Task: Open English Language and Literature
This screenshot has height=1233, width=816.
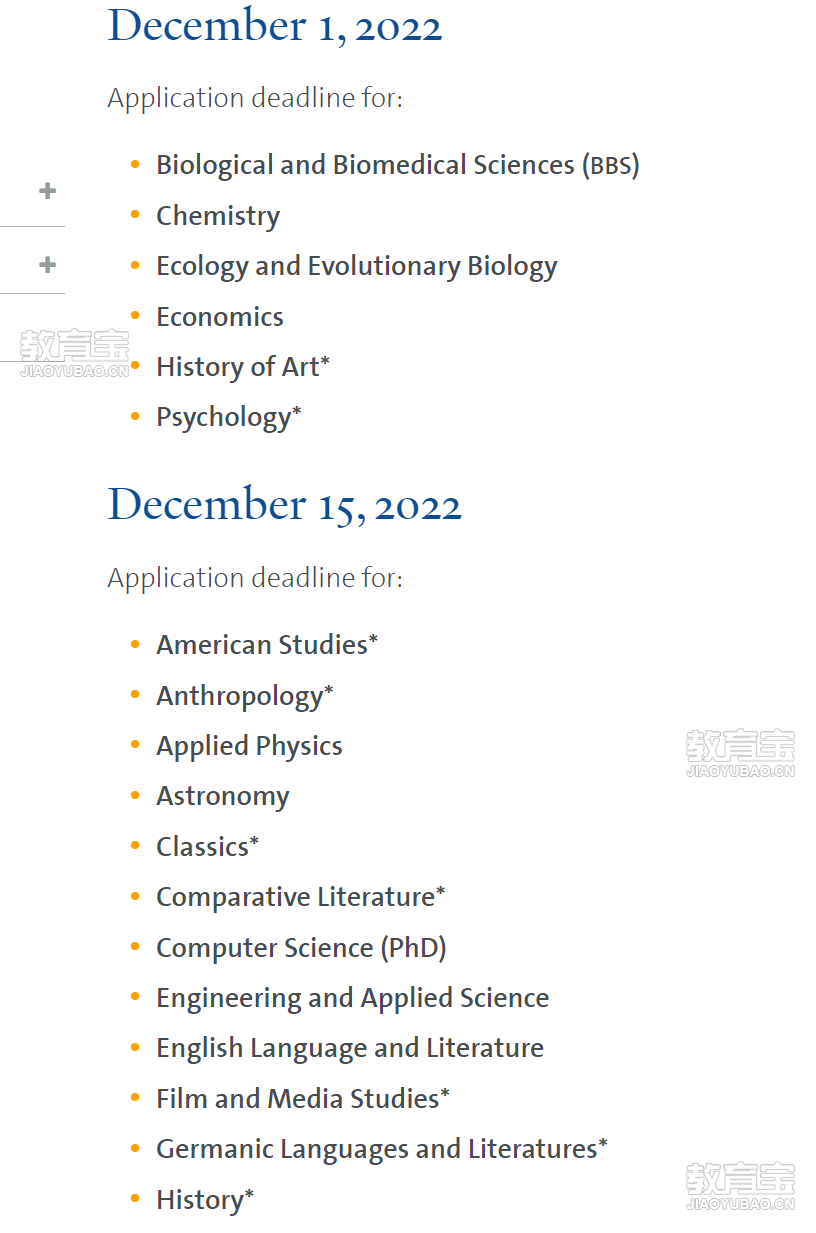Action: (350, 1048)
